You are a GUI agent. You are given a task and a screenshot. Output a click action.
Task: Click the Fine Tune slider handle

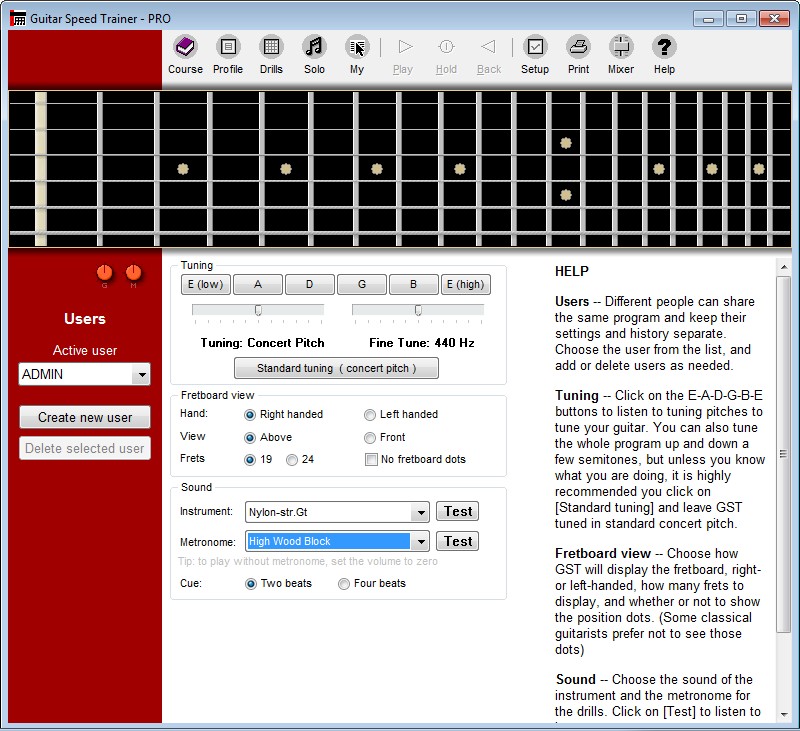point(418,310)
